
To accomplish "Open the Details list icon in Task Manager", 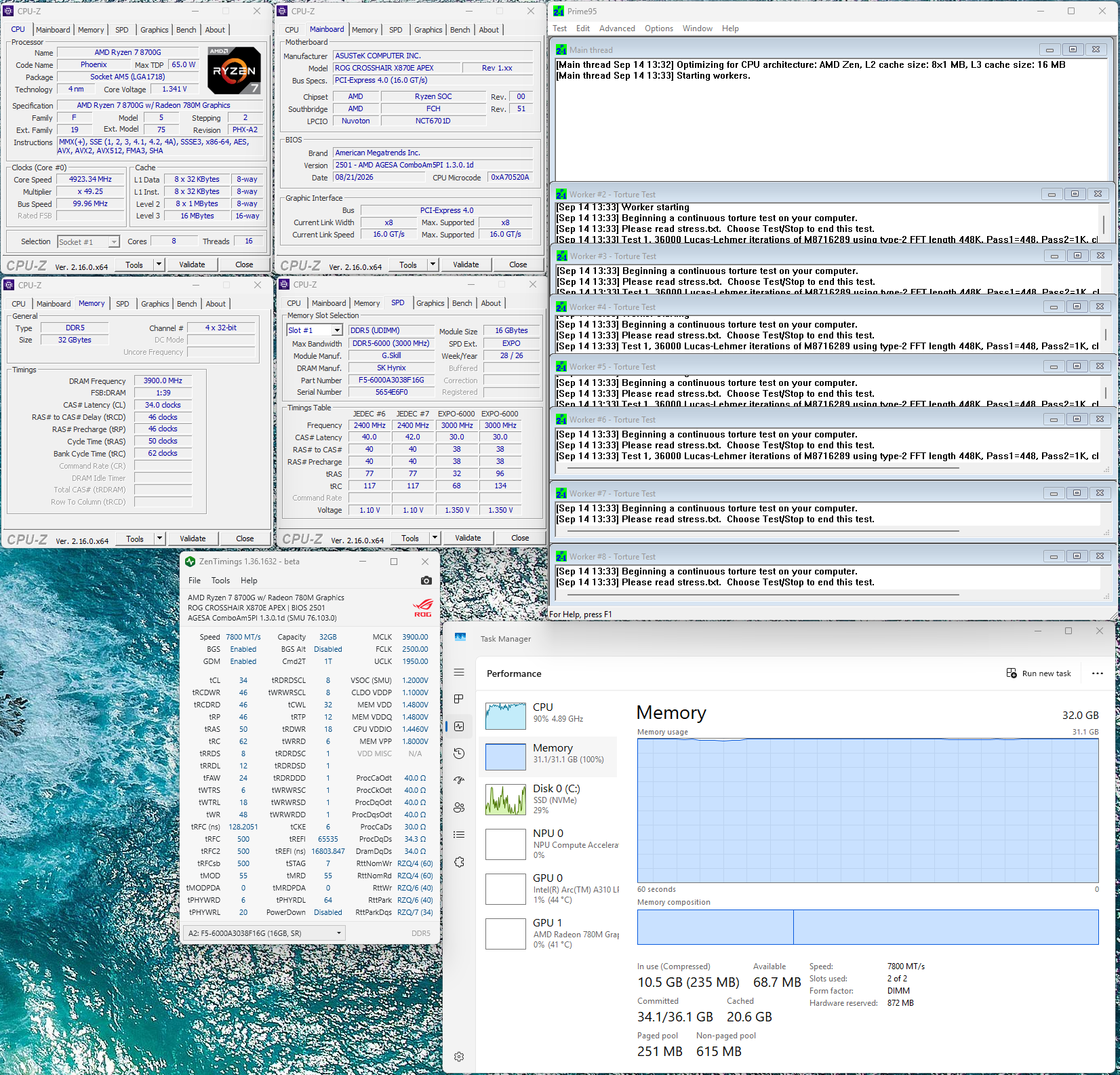I will pos(459,835).
